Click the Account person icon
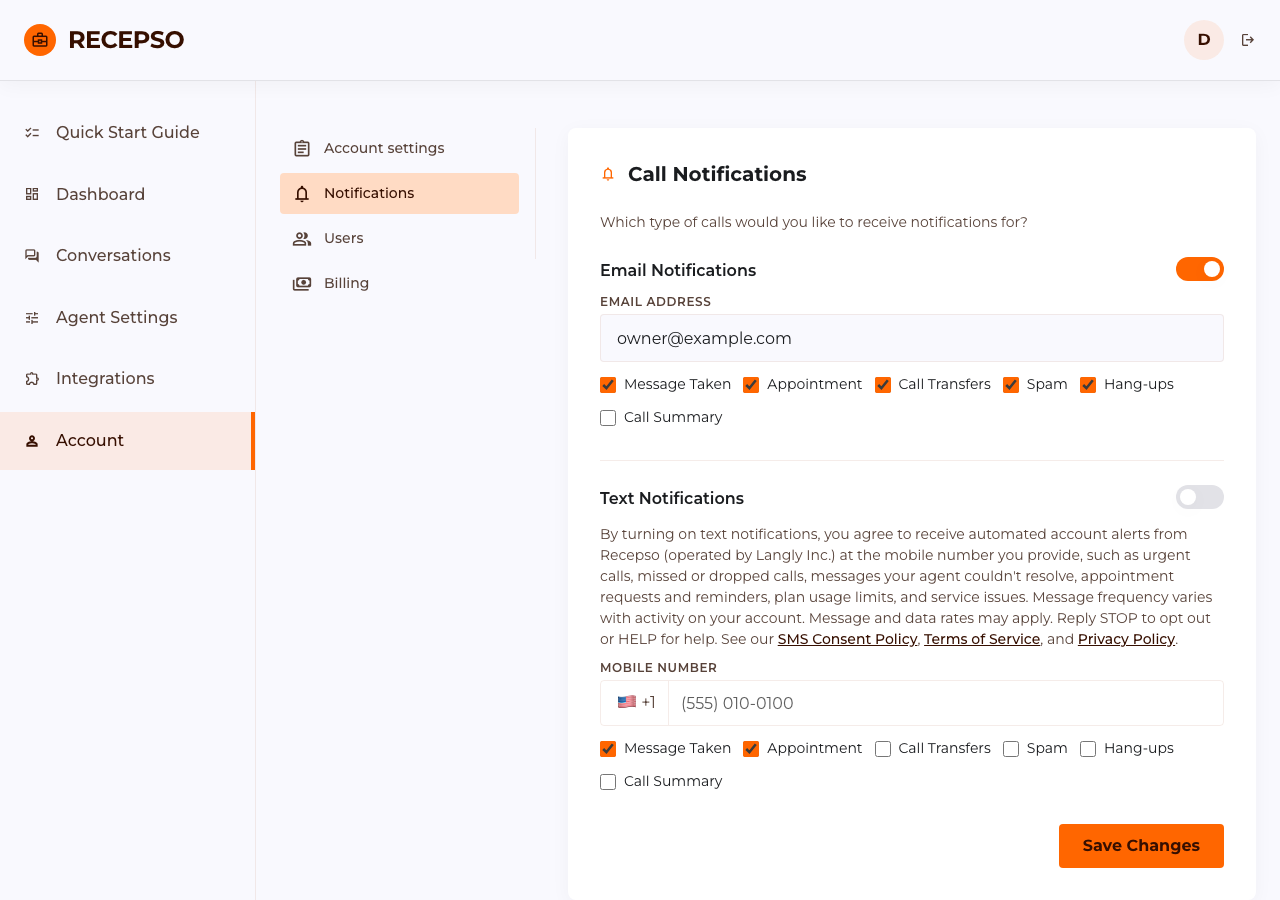 [32, 440]
